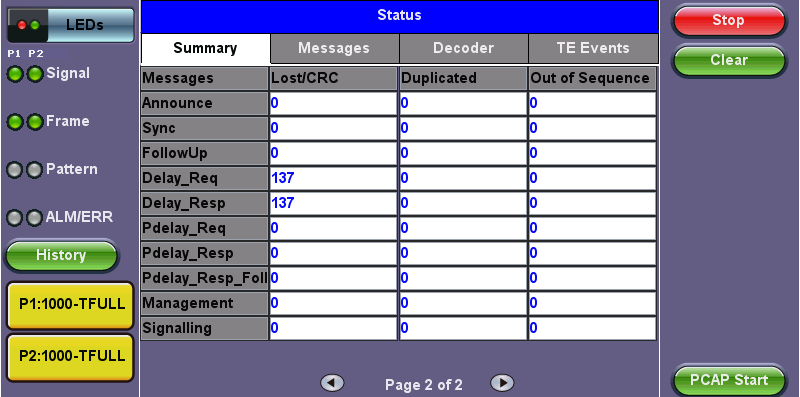Select the Sync row label

(205, 129)
